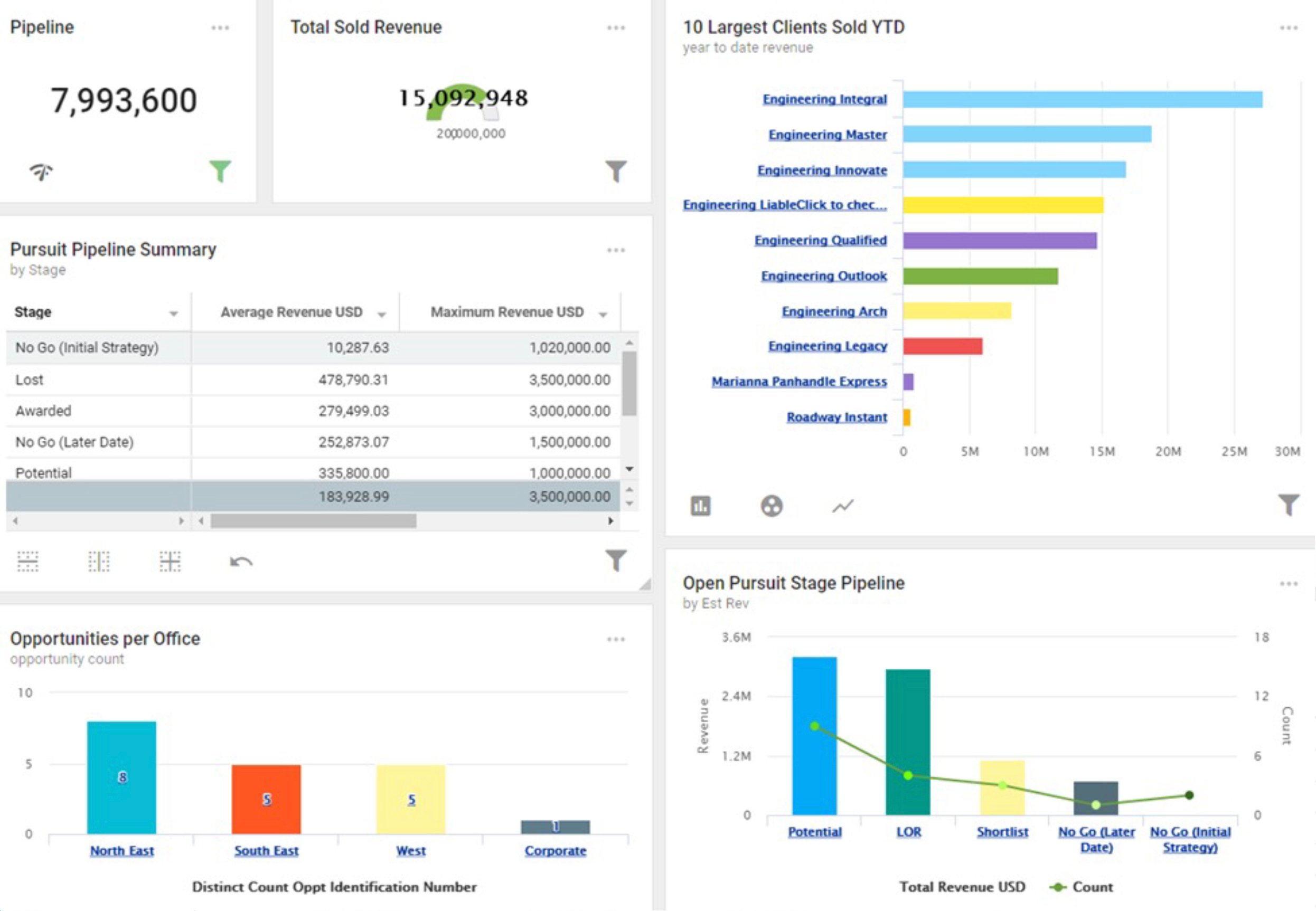Click the undo arrow below Pursuit Pipeline table
The width and height of the screenshot is (1316, 911).
coord(241,562)
